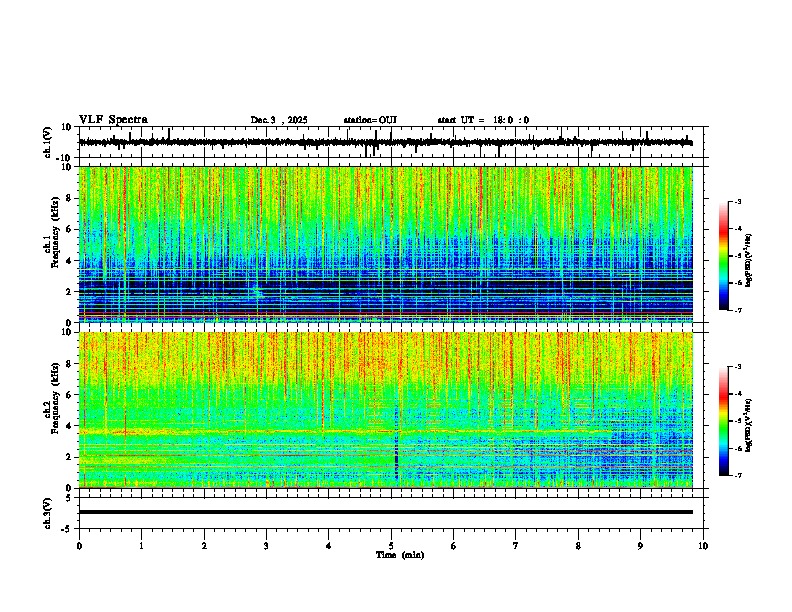The image size is (792, 612).
Task: Click the "10" tick on the time axis
Action: click(703, 546)
